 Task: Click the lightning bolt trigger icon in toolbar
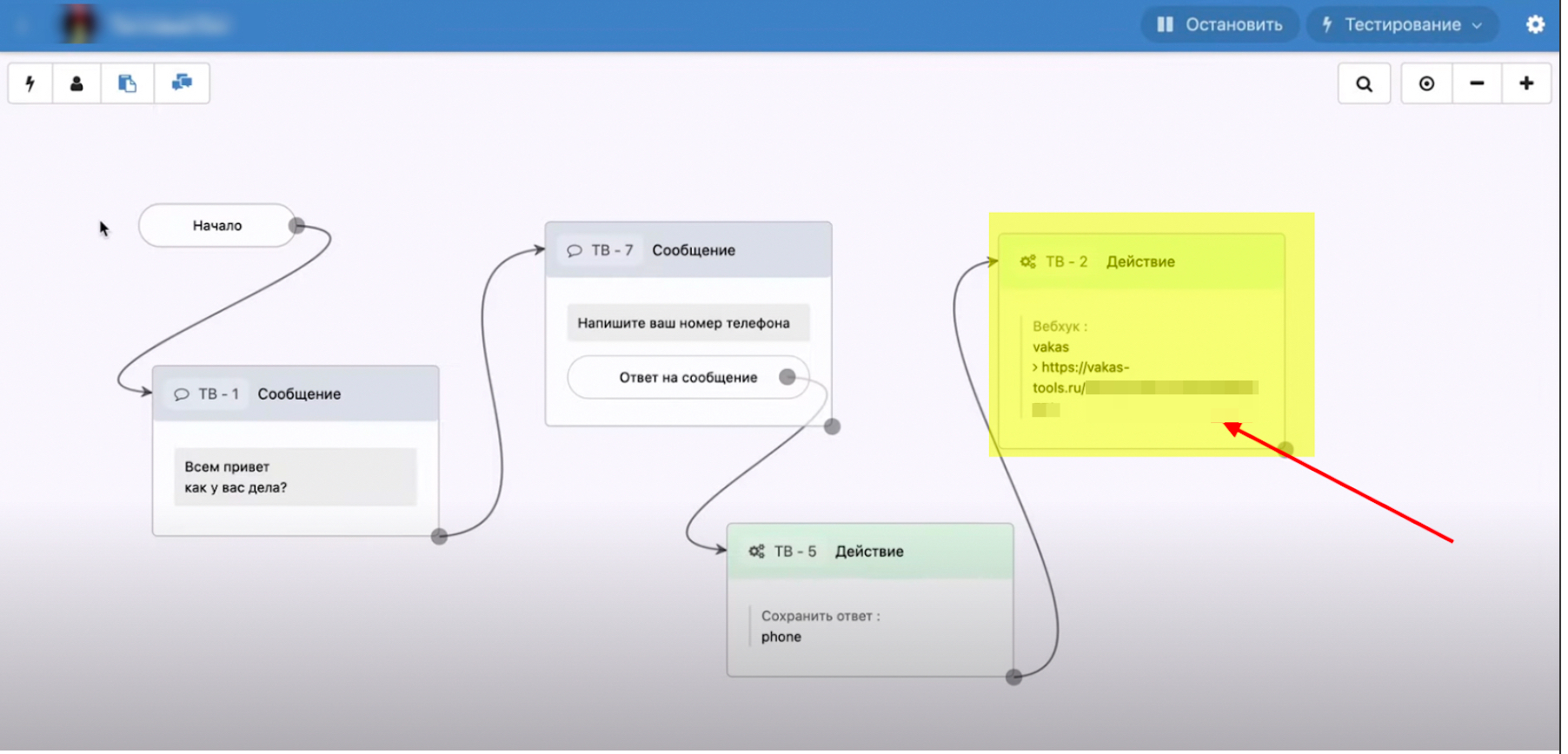(30, 83)
